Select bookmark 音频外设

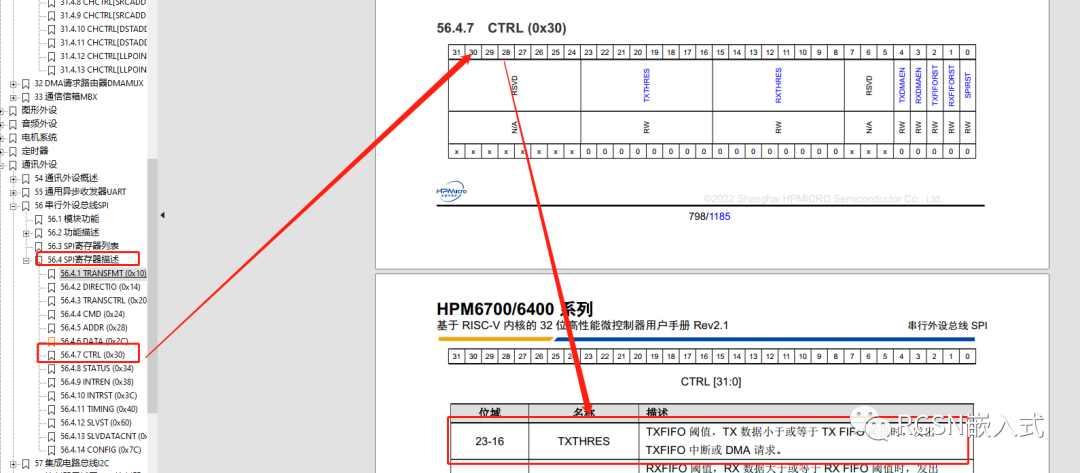(39, 124)
